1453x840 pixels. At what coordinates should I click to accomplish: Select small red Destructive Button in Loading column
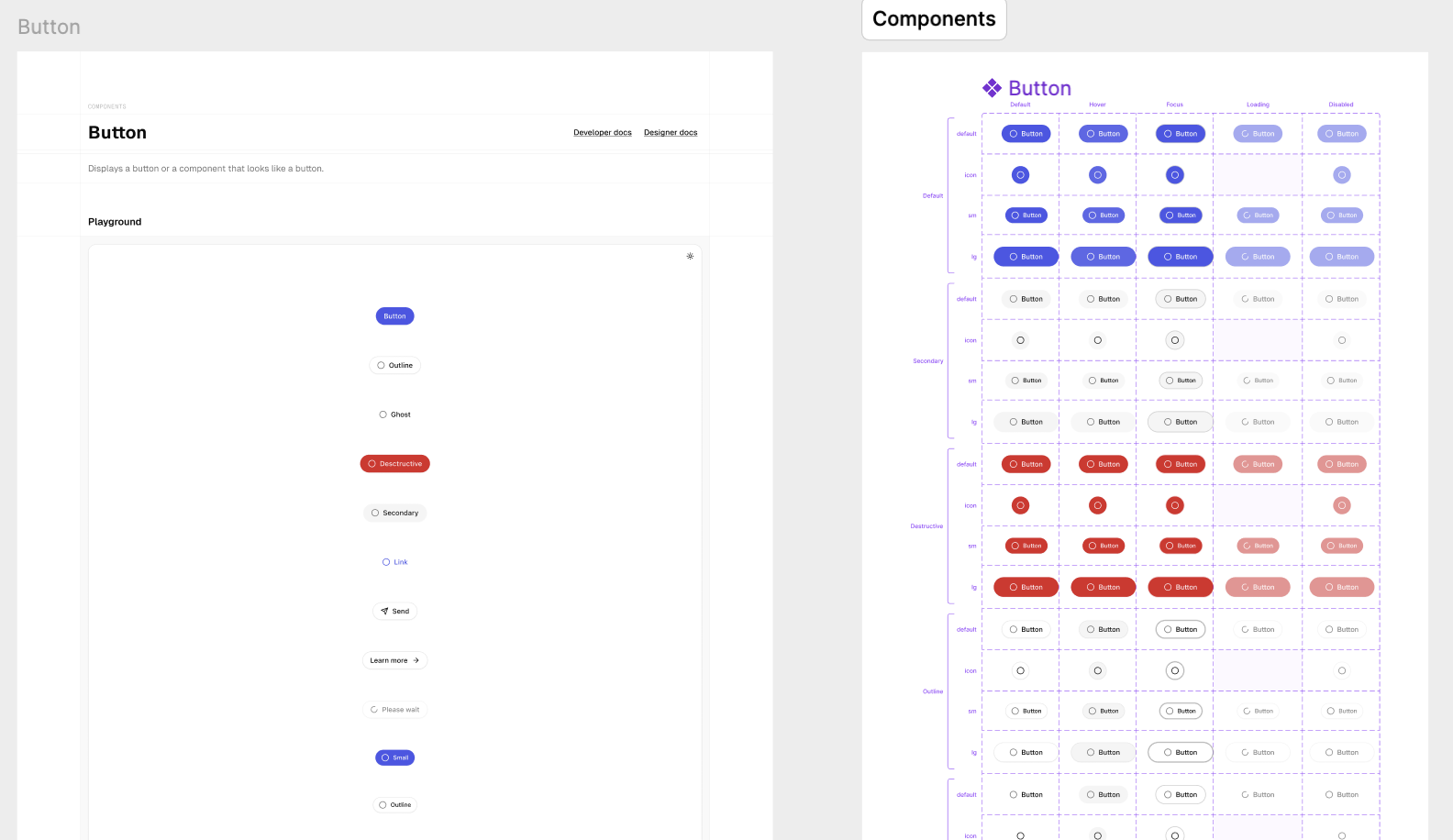[1258, 546]
